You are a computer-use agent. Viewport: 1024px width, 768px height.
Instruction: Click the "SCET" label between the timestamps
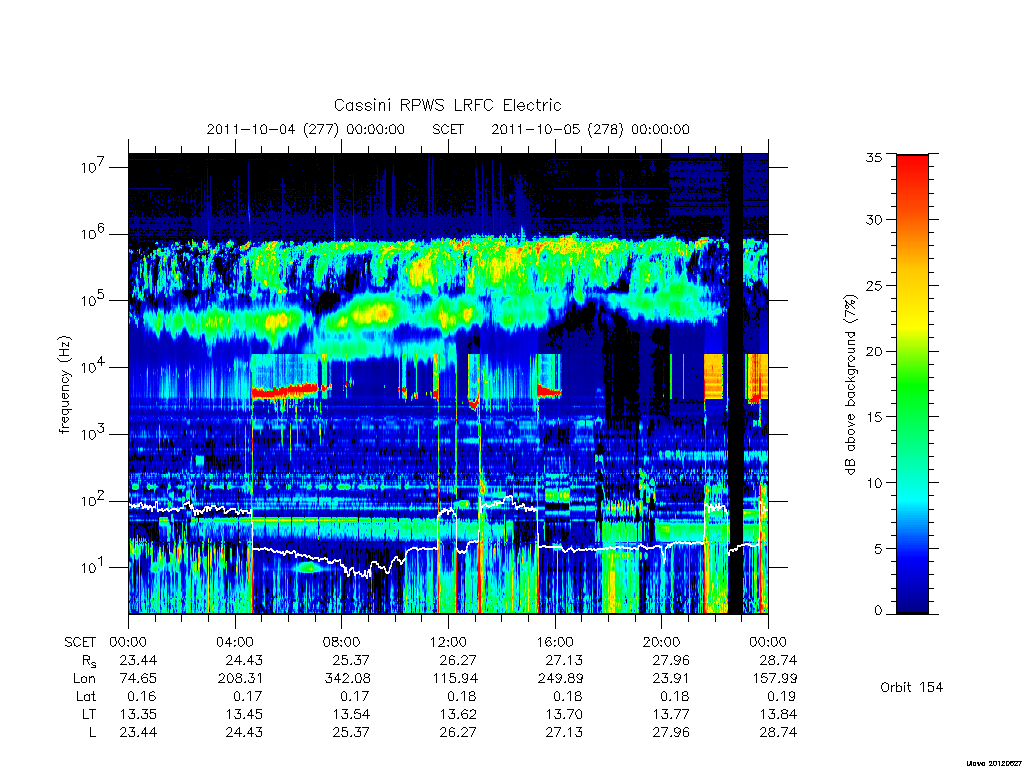[x=448, y=129]
